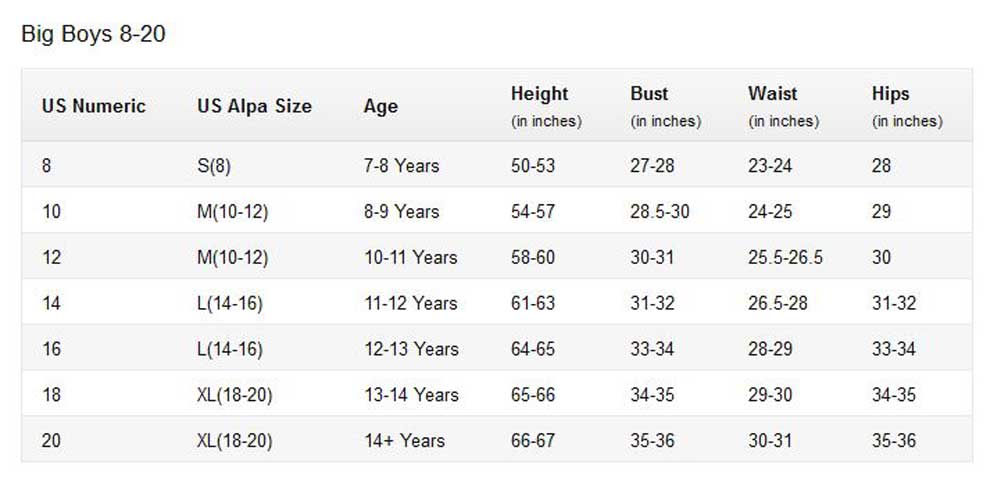Select the 28.5-30 bust cell
The height and width of the screenshot is (479, 1001).
660,211
